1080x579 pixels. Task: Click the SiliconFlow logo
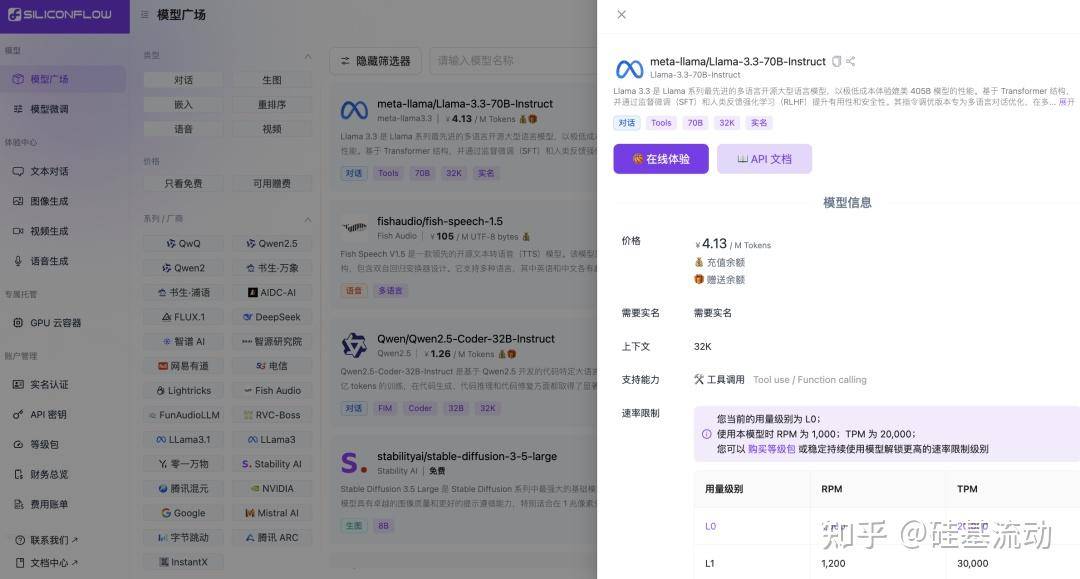tap(60, 14)
